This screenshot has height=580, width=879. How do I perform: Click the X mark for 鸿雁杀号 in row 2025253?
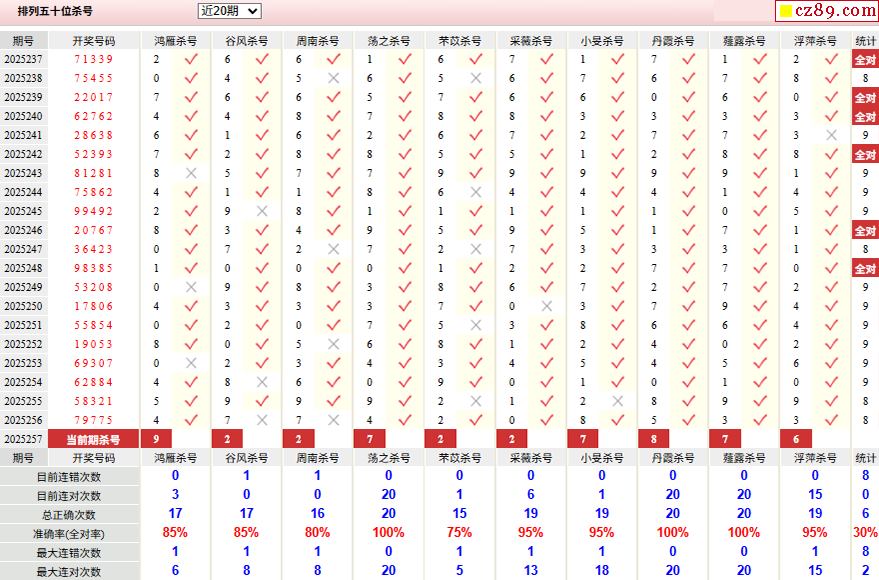point(191,363)
